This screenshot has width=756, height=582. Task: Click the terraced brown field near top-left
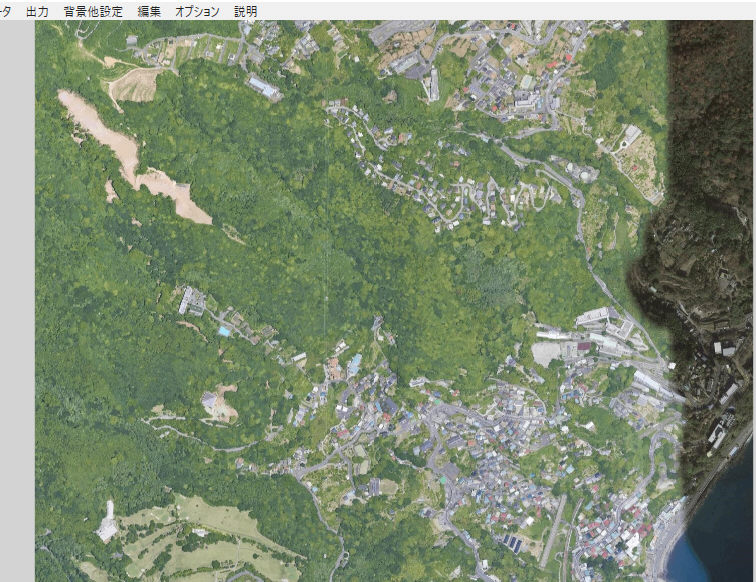132,86
